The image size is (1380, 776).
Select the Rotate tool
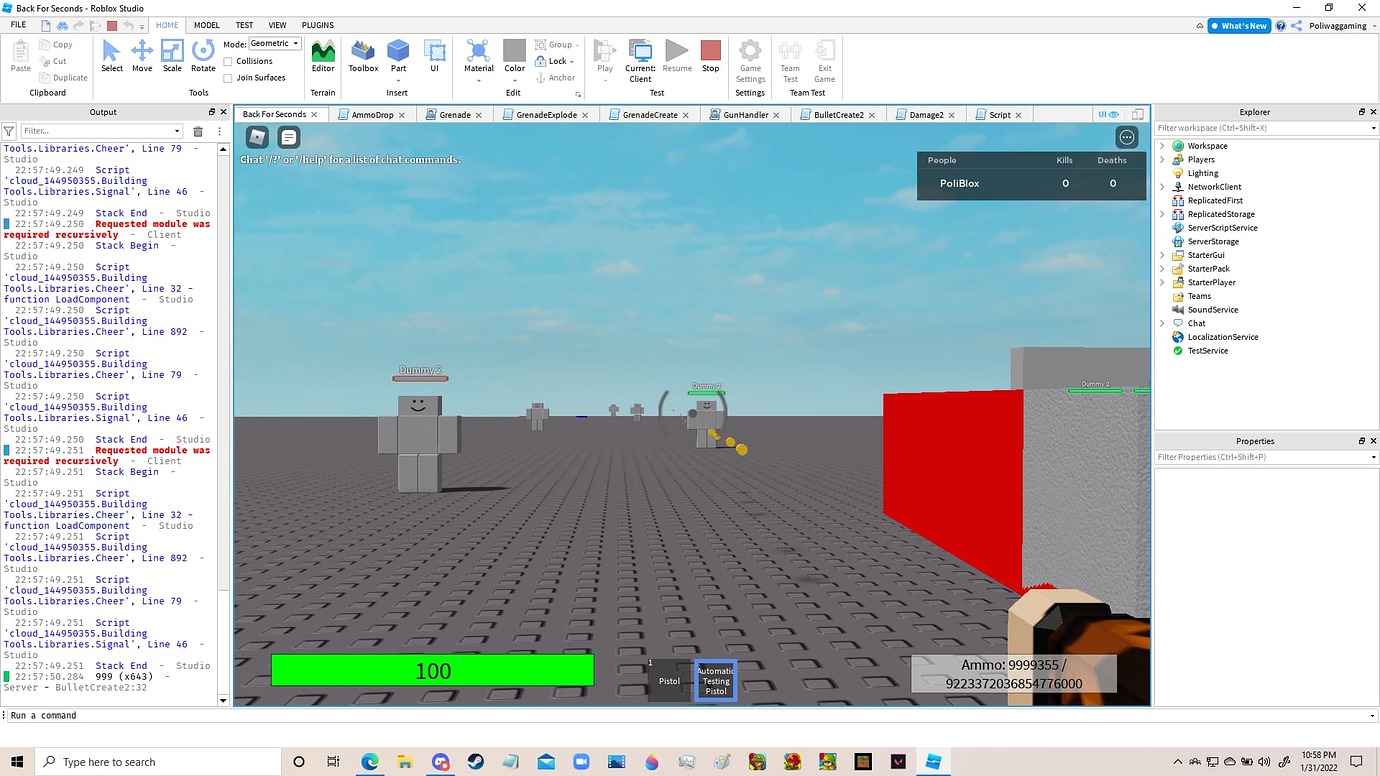pyautogui.click(x=203, y=56)
